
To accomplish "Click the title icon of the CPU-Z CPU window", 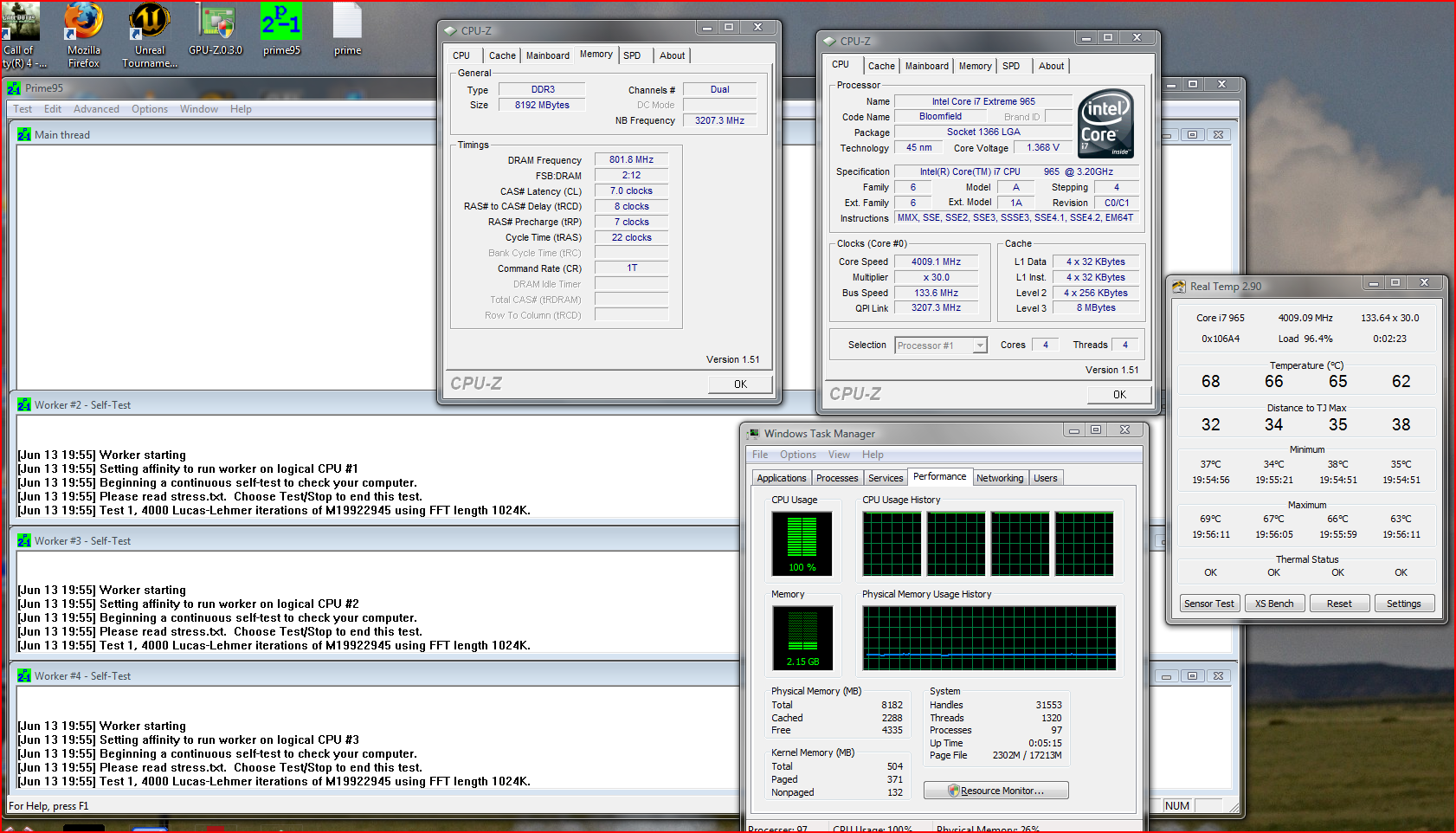I will pos(829,41).
